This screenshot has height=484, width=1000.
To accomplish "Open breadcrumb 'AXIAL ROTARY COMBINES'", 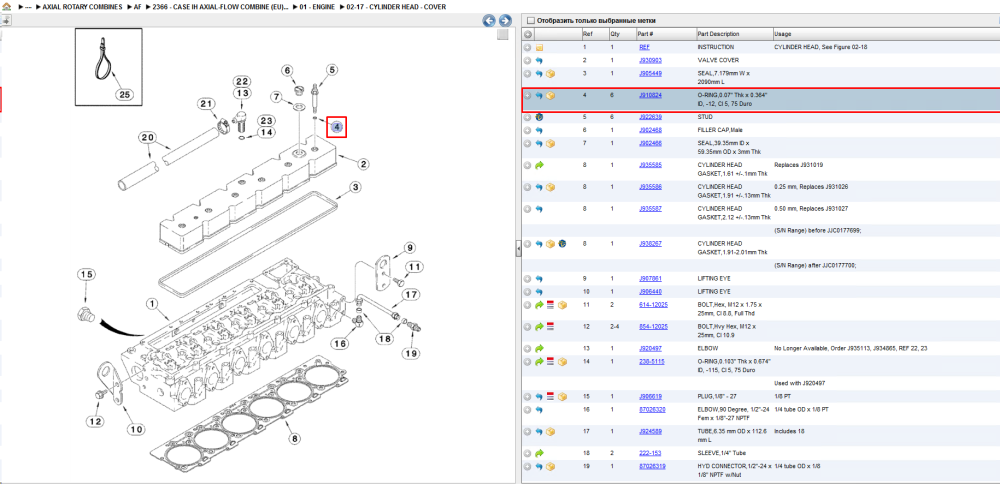I will point(81,6).
